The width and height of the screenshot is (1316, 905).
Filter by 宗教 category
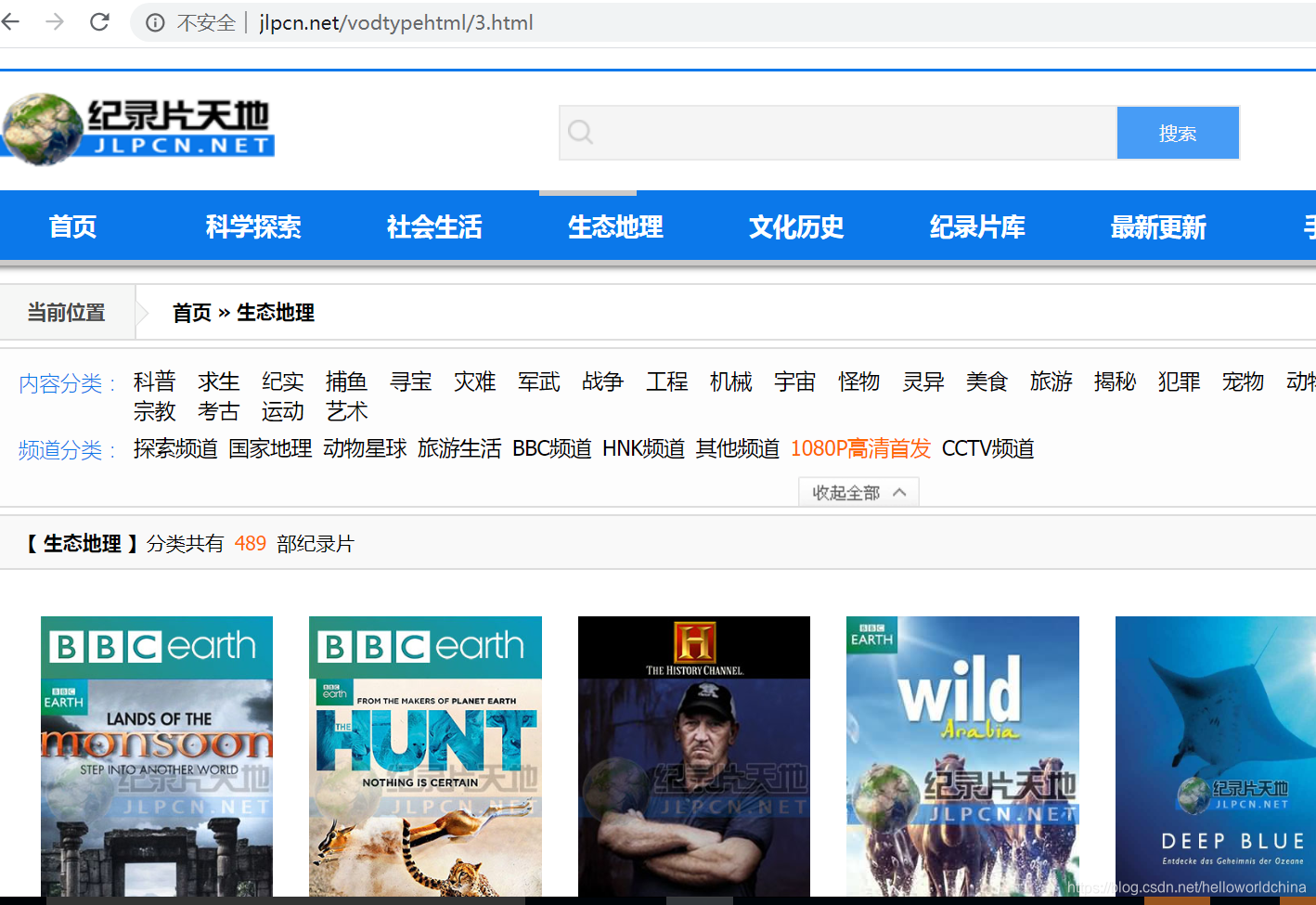[154, 411]
